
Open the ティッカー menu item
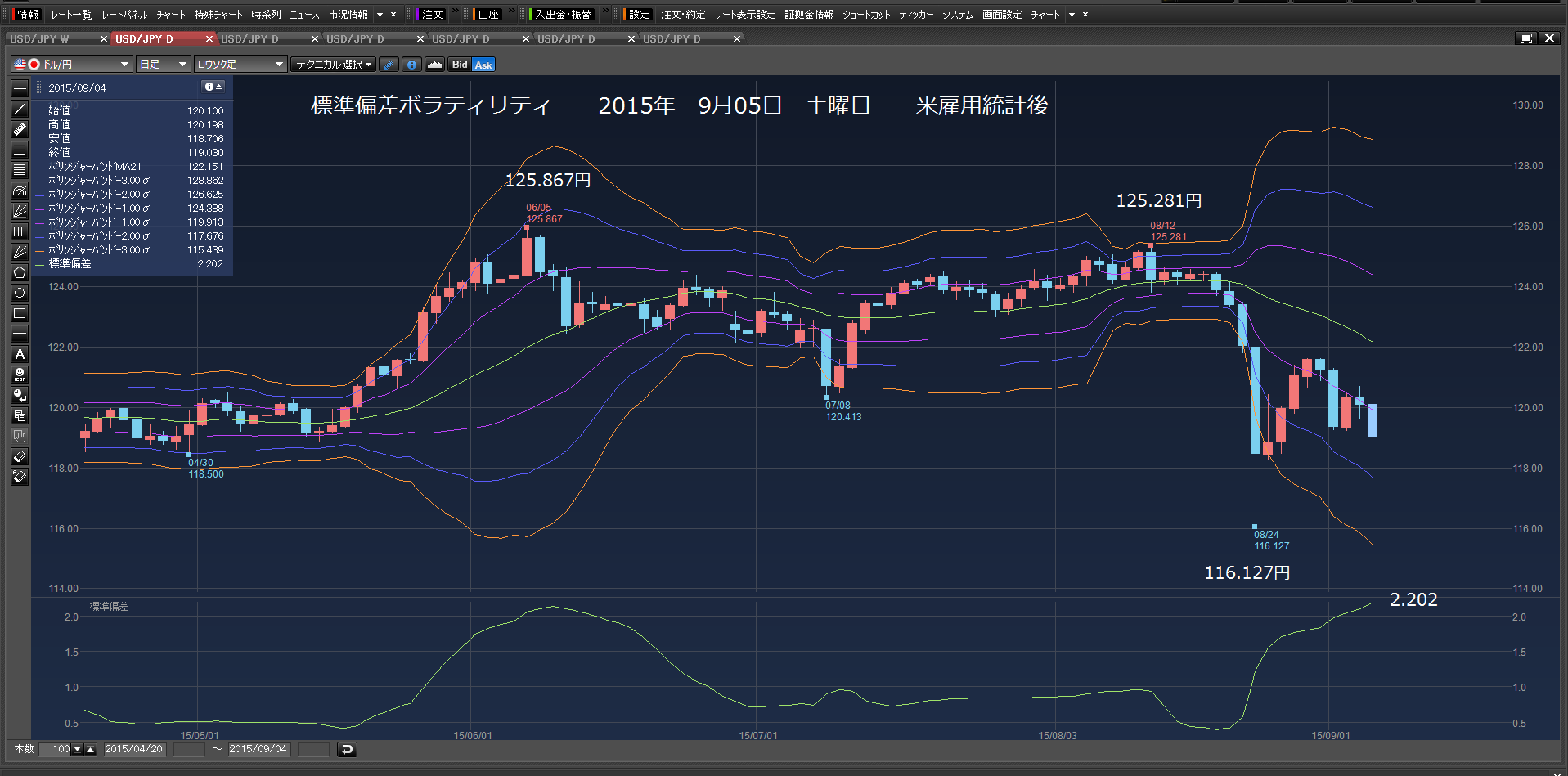coord(916,15)
